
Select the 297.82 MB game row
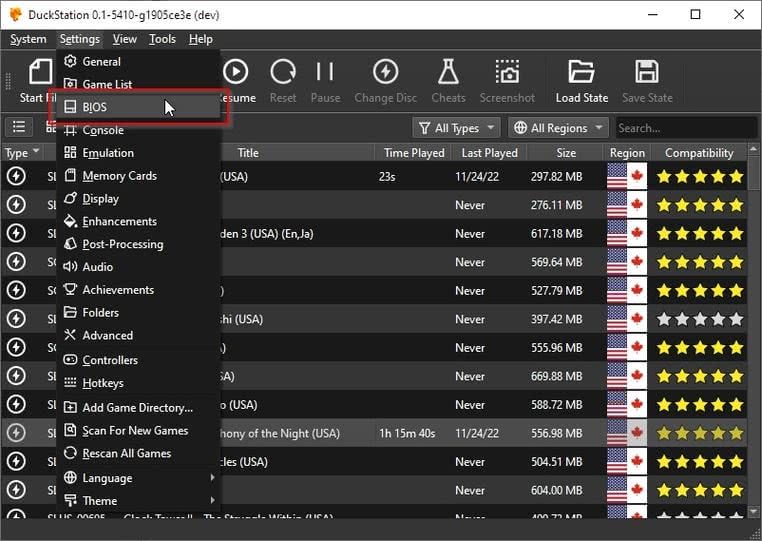coord(374,176)
